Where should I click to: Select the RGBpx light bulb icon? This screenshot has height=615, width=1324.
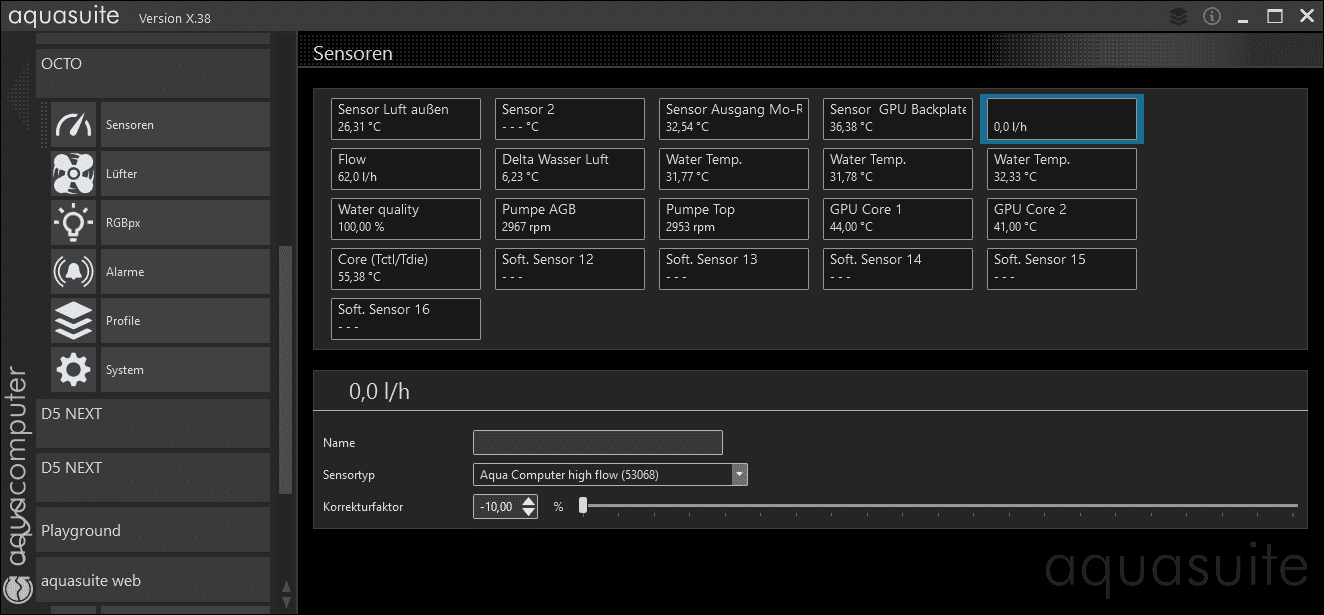[74, 223]
